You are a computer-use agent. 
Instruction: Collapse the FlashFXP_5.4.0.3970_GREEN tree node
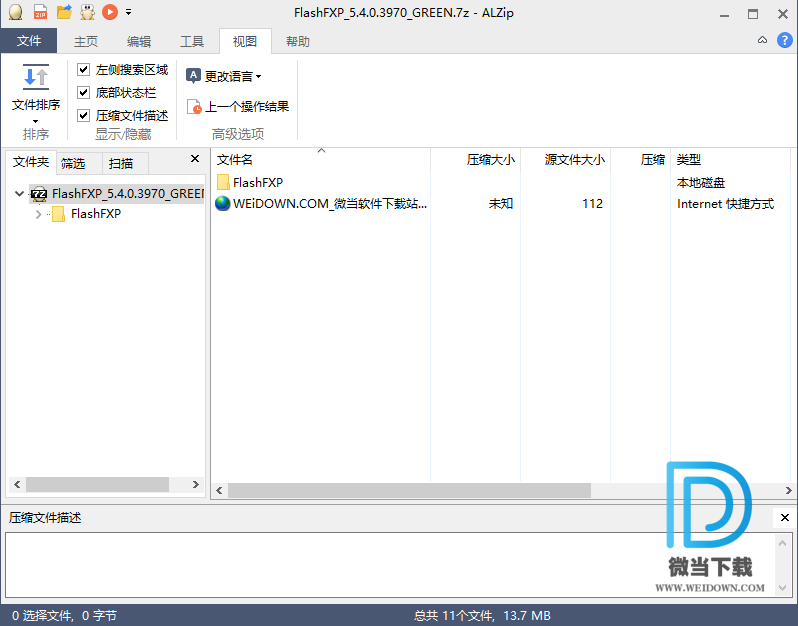(x=19, y=193)
